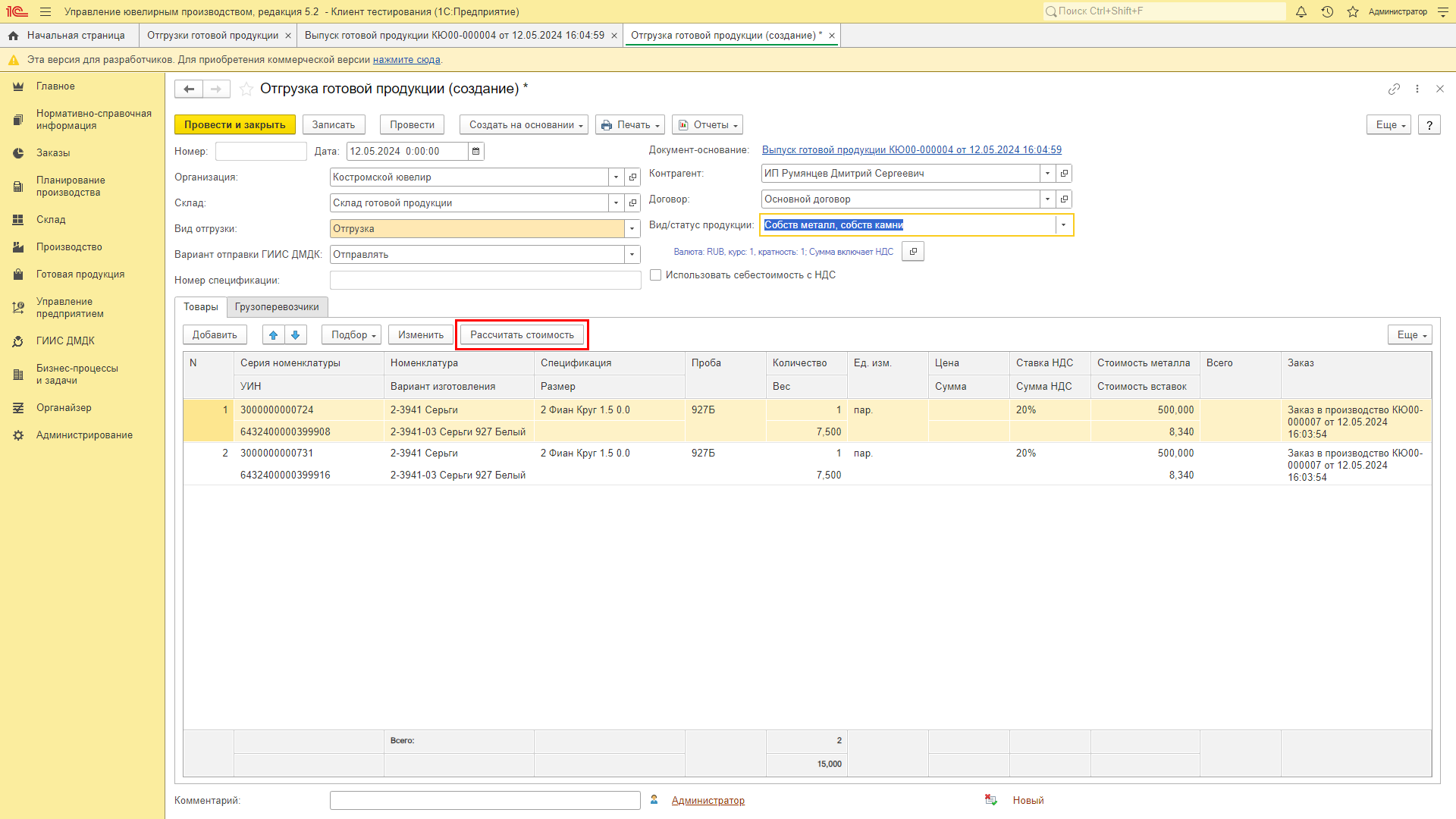Select the Товары tab

[x=201, y=306]
